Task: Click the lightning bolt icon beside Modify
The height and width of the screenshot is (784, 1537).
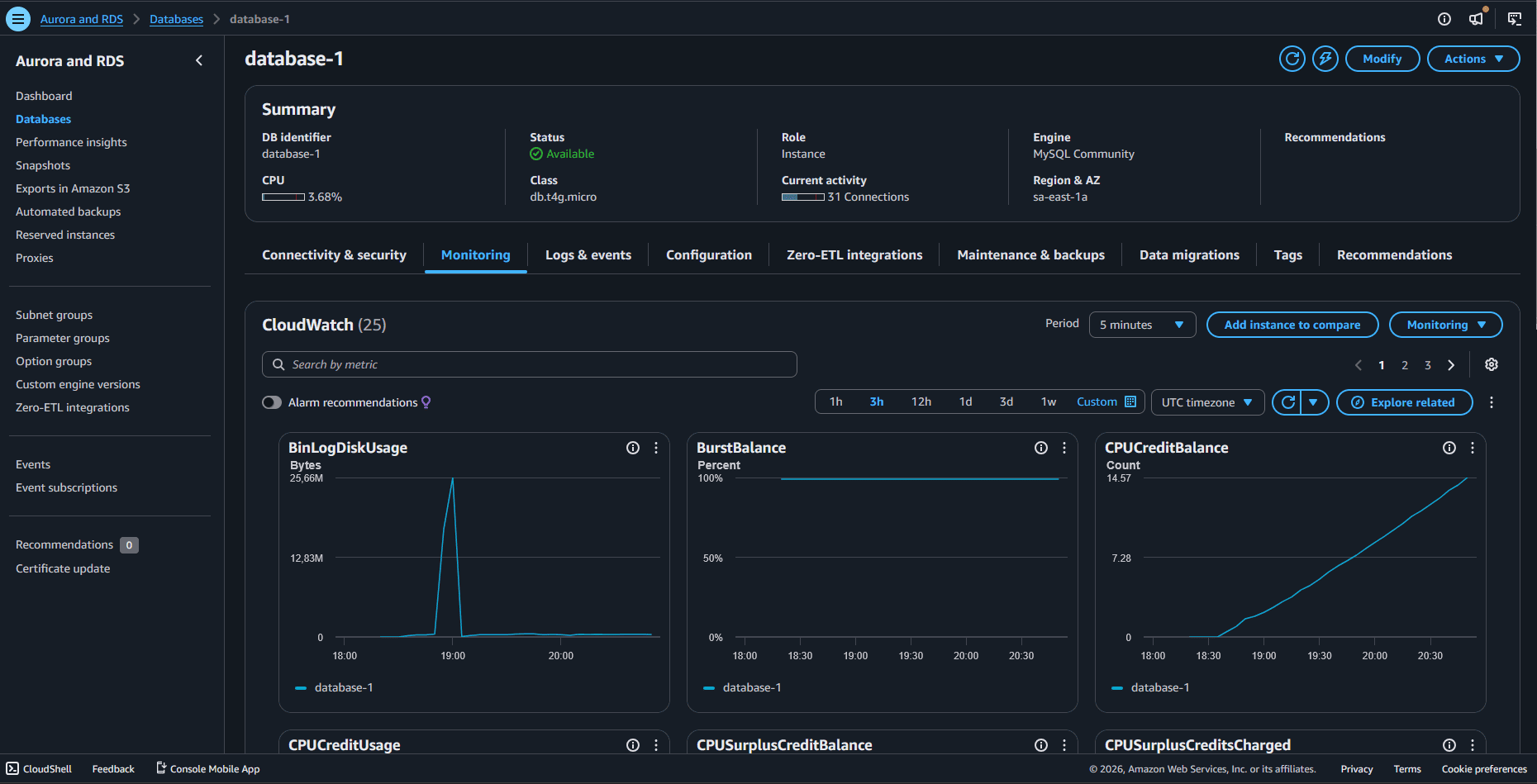Action: pos(1325,59)
